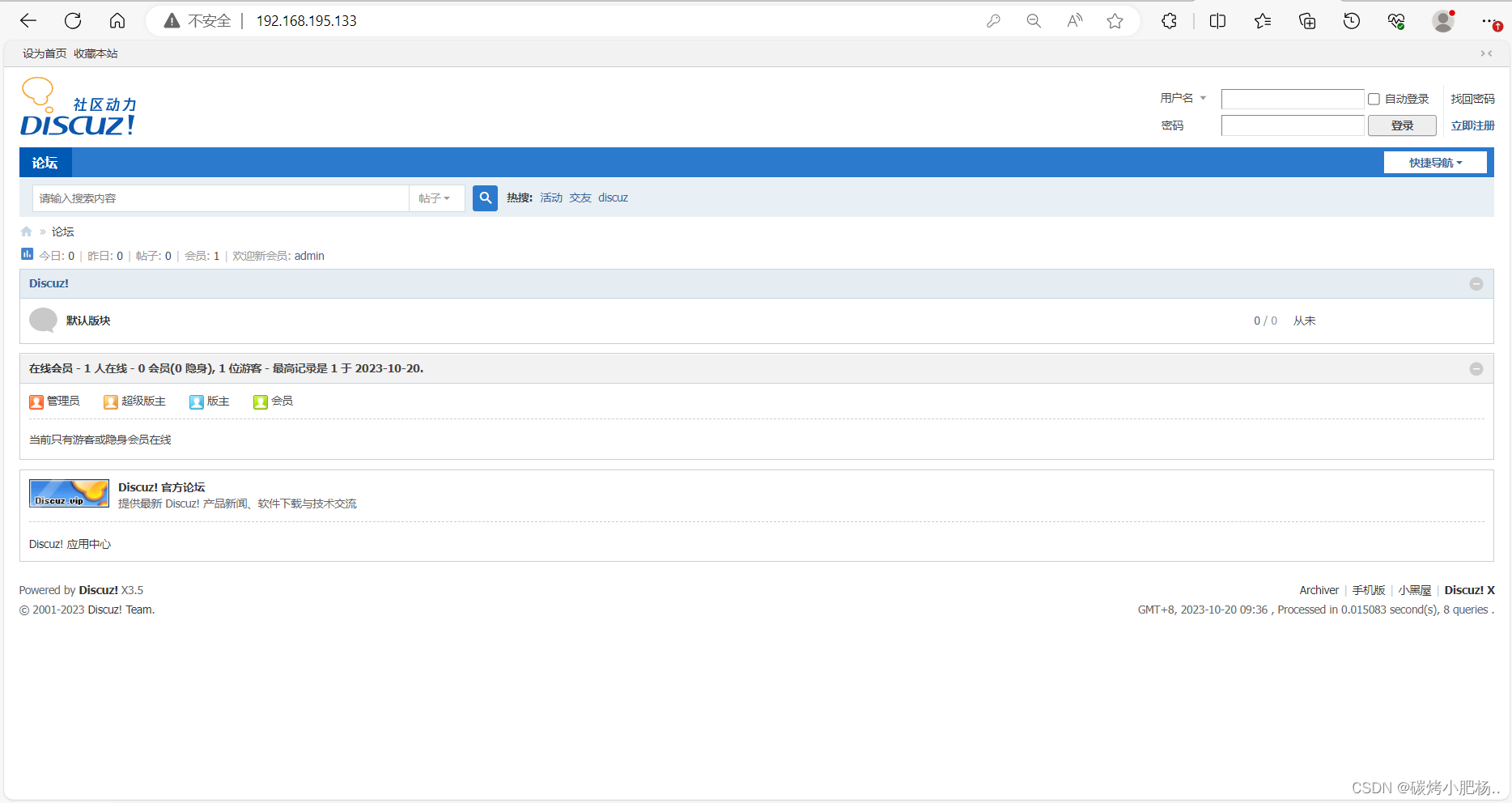Click 设为首页 link
The height and width of the screenshot is (803, 1512).
coord(45,53)
